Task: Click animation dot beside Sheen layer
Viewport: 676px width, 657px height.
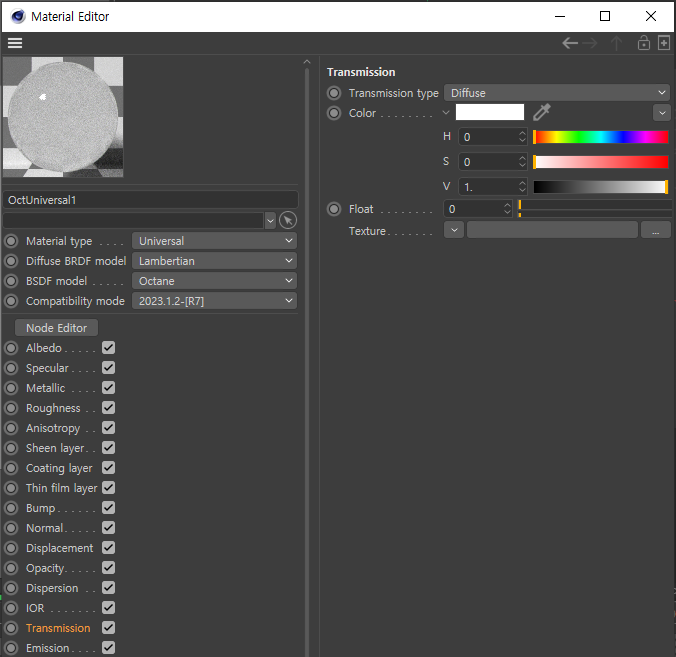Action: (11, 448)
